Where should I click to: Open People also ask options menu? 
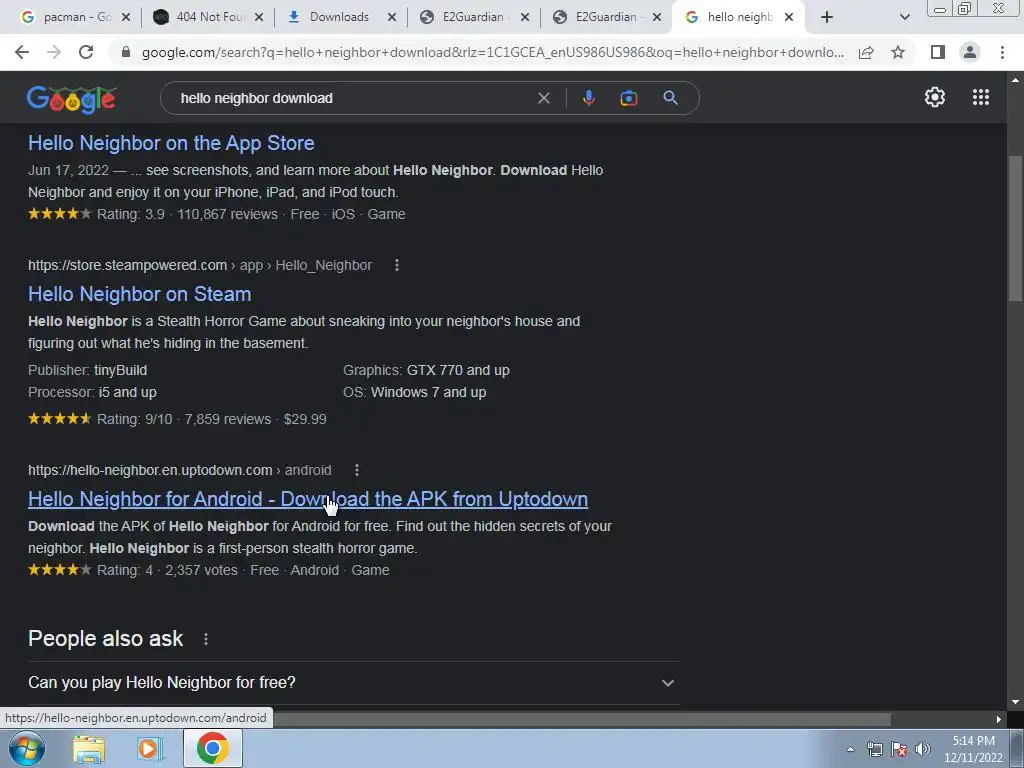point(206,639)
